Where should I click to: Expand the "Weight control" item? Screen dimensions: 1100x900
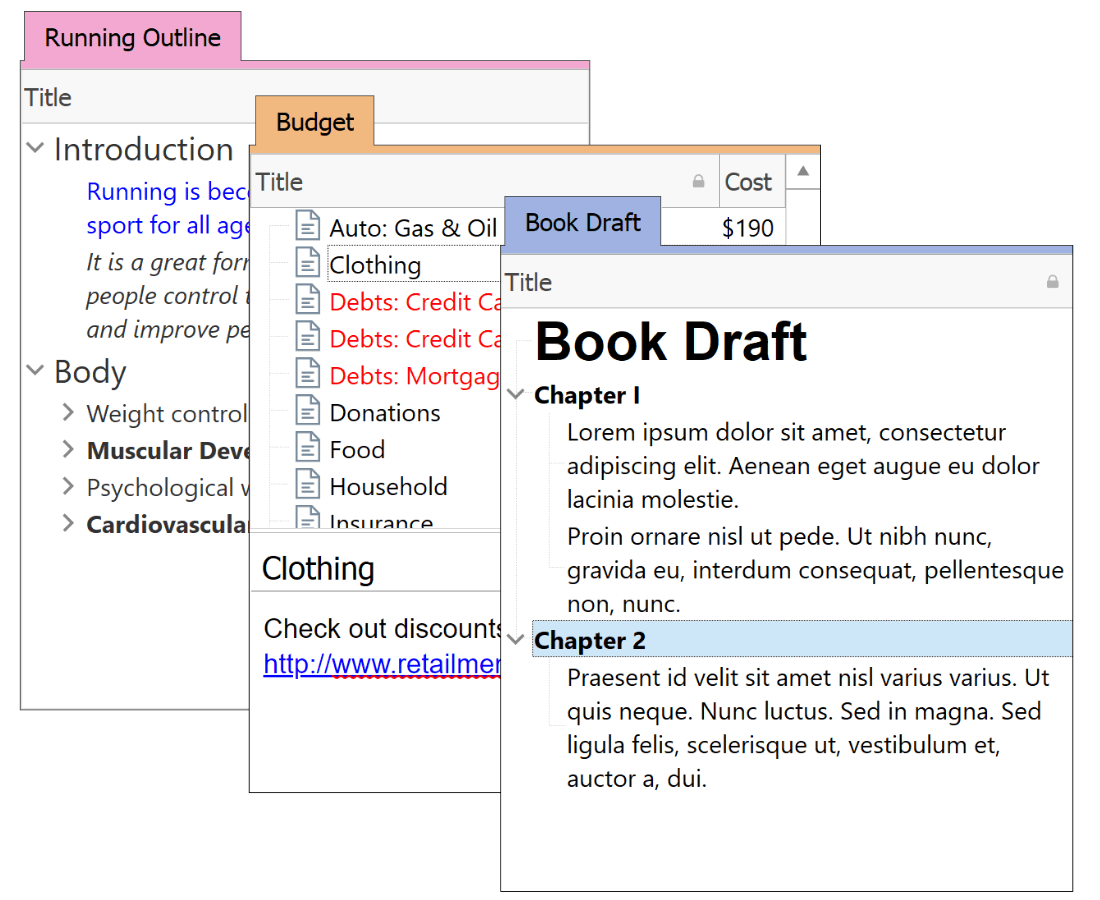[x=66, y=412]
